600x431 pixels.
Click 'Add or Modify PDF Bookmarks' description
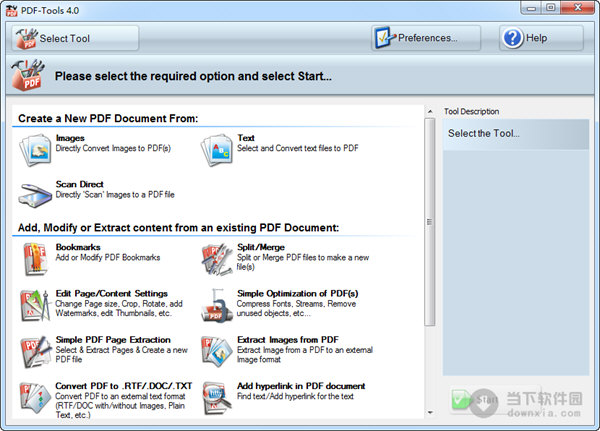coord(108,258)
